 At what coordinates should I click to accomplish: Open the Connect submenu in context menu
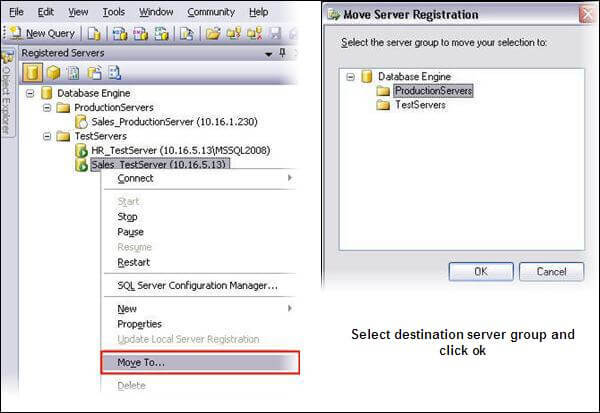(x=200, y=178)
